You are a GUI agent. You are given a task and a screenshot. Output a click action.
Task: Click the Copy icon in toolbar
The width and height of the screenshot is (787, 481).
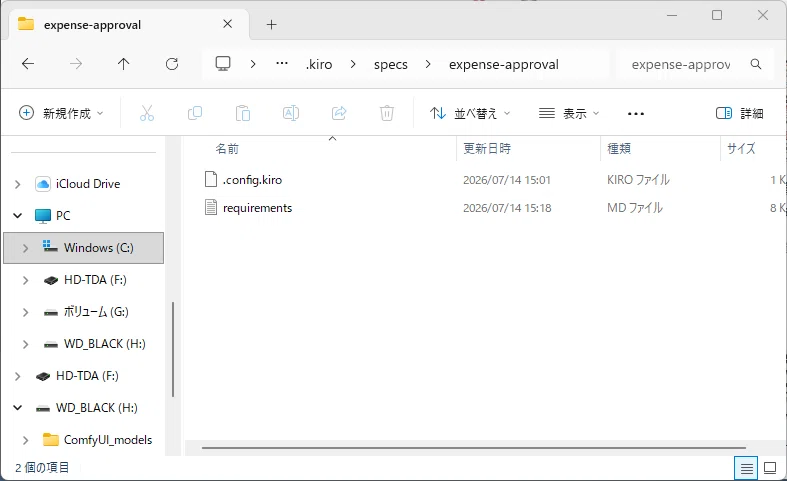pyautogui.click(x=195, y=113)
